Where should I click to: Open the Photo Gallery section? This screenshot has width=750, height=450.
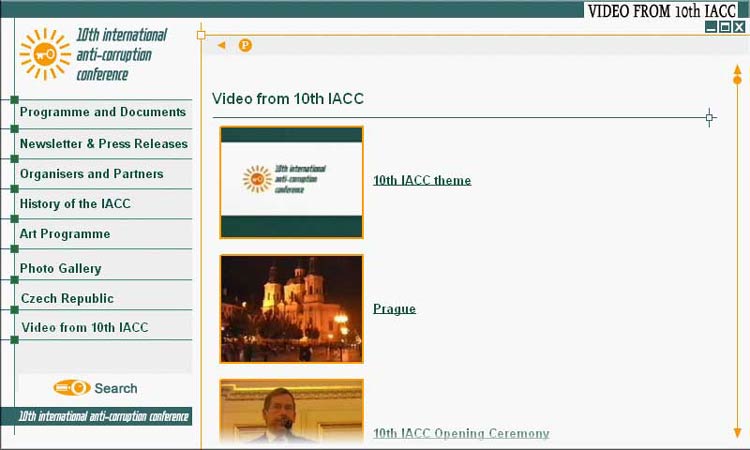click(x=61, y=268)
